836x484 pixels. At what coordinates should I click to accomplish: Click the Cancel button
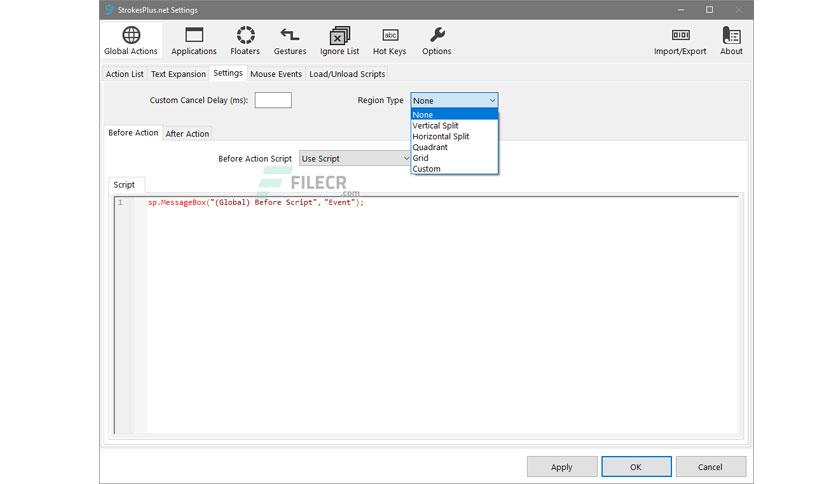point(710,467)
